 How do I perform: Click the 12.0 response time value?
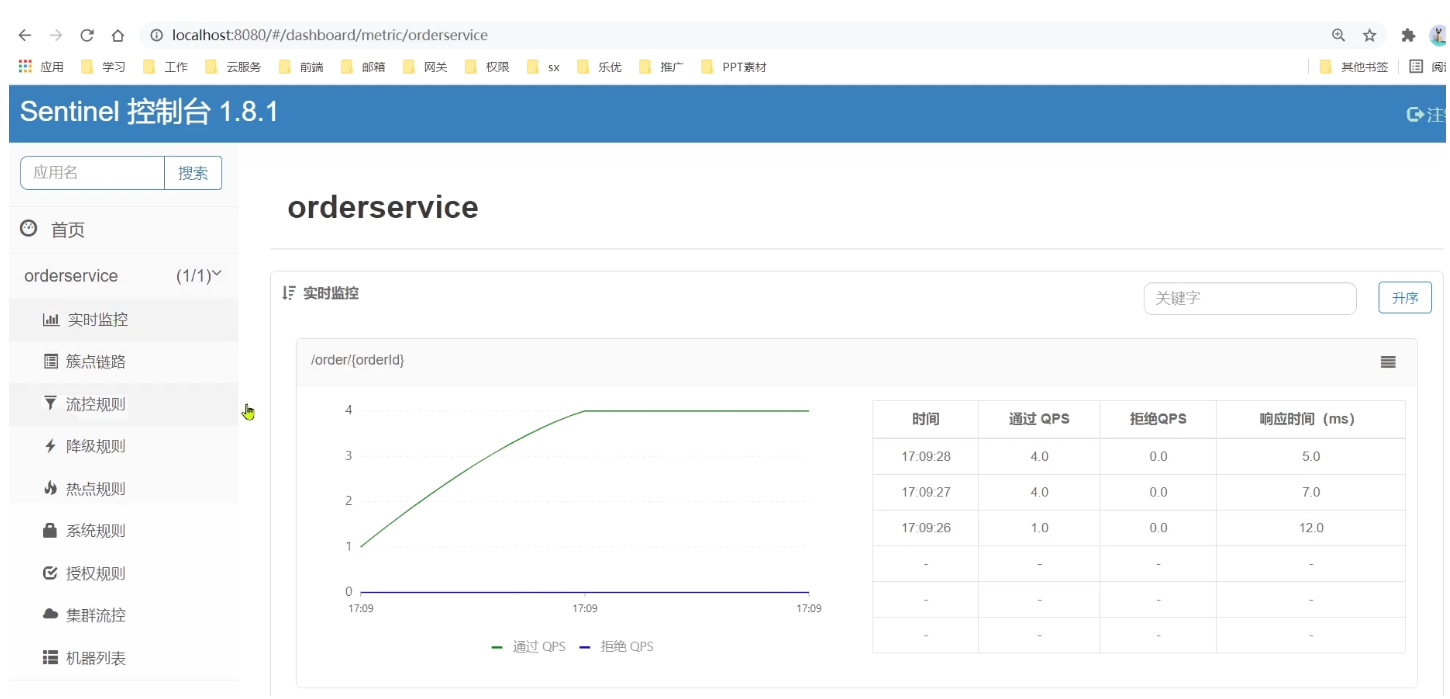[1311, 528]
